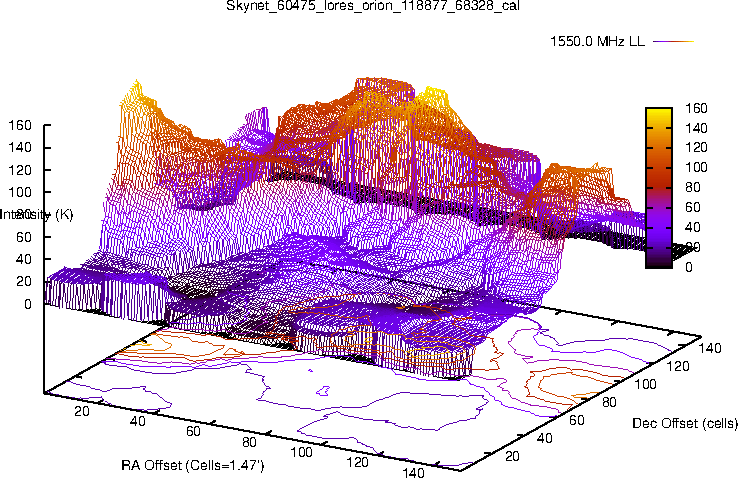Click the 40 tick on the RA Offset axis
The width and height of the screenshot is (738, 478).
(137, 421)
